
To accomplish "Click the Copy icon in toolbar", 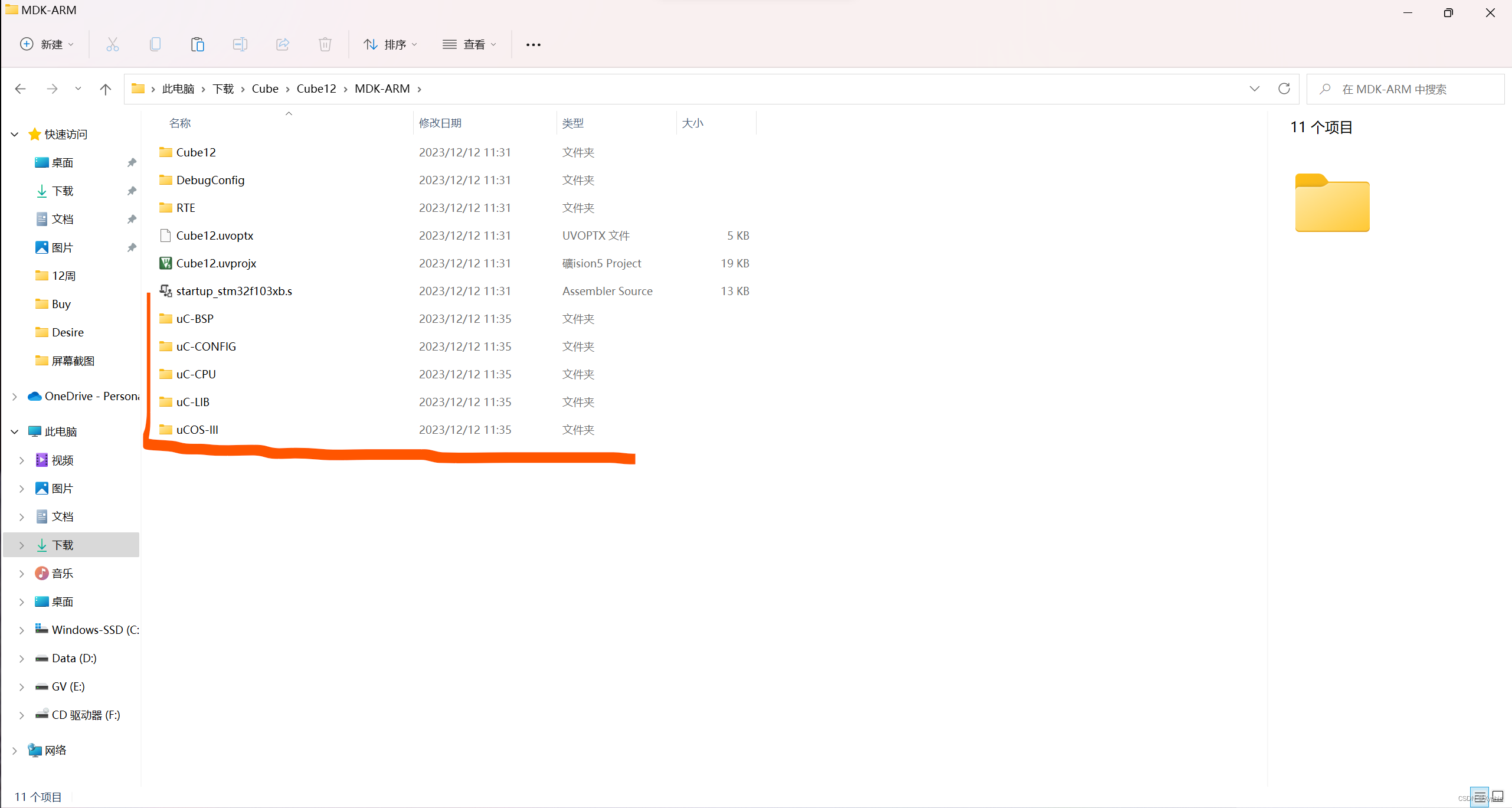I will tap(155, 44).
